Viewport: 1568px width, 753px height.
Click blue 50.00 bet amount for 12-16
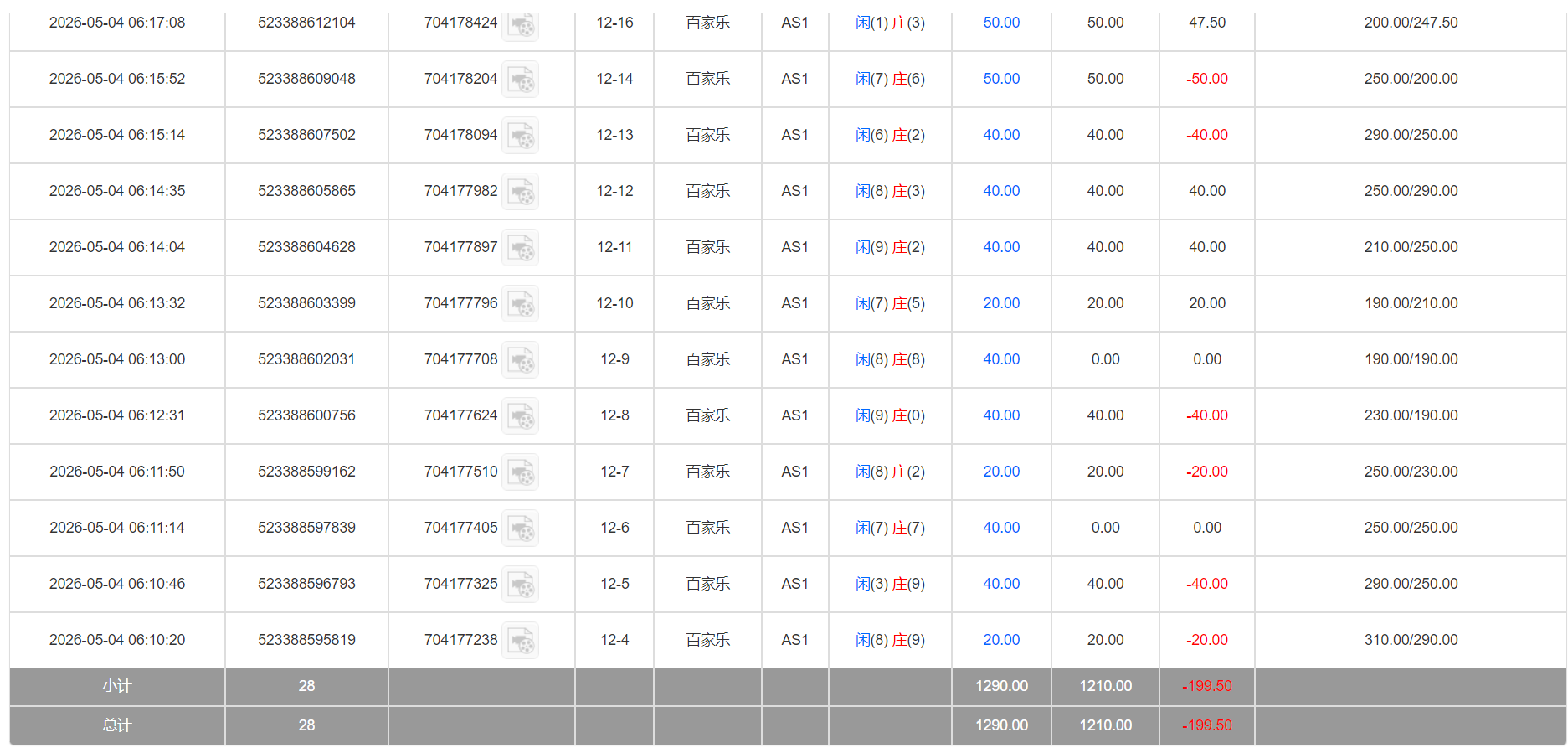pos(1001,23)
